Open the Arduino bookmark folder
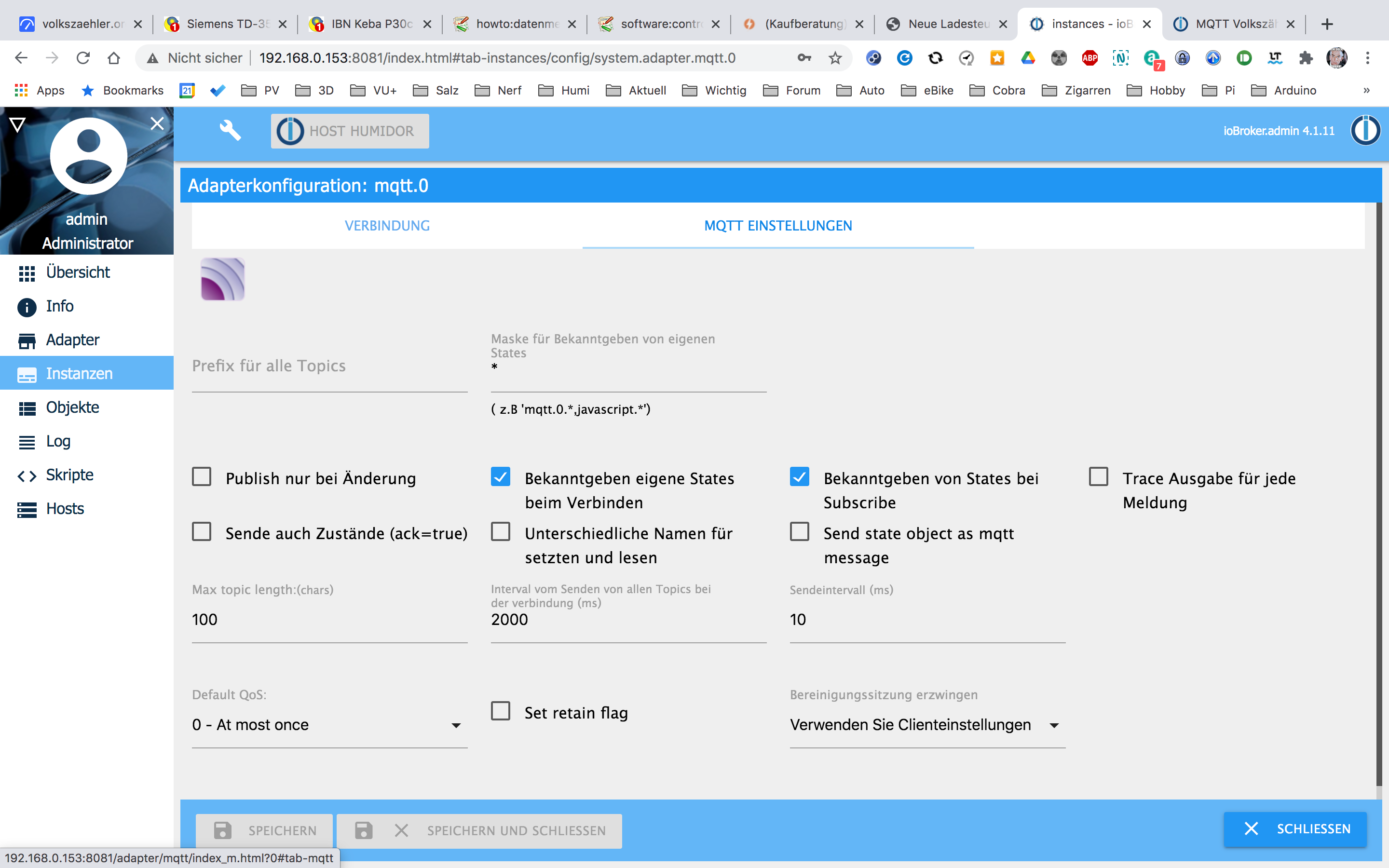 click(x=1283, y=90)
